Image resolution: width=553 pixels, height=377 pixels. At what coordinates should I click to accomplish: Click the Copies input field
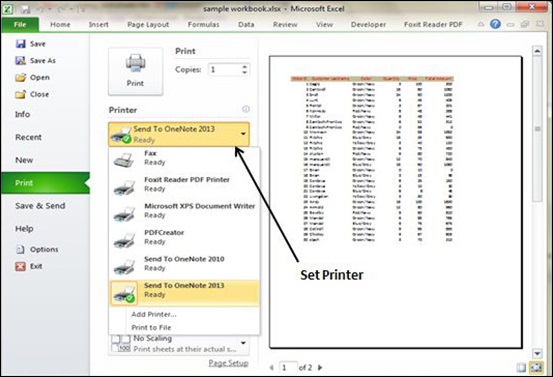point(225,69)
